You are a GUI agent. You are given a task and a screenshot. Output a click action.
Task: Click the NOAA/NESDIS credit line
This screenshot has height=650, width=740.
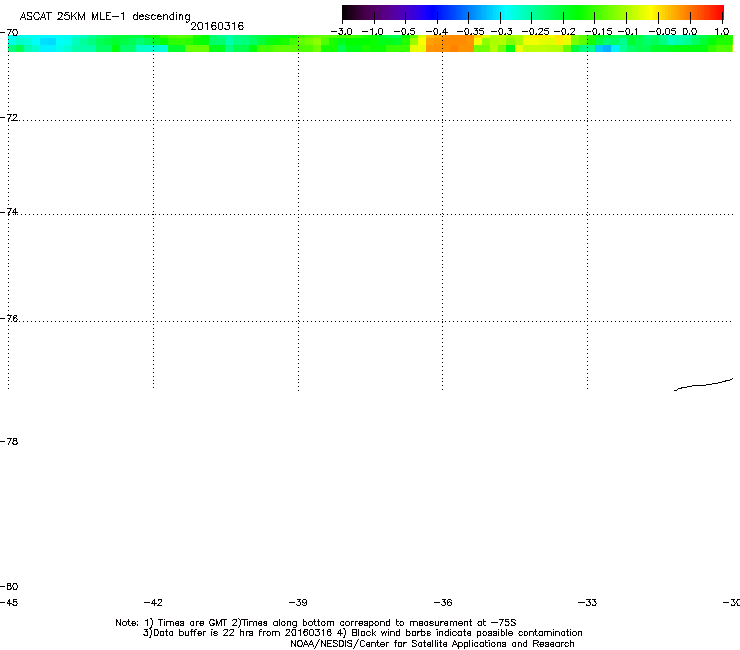pyautogui.click(x=432, y=644)
